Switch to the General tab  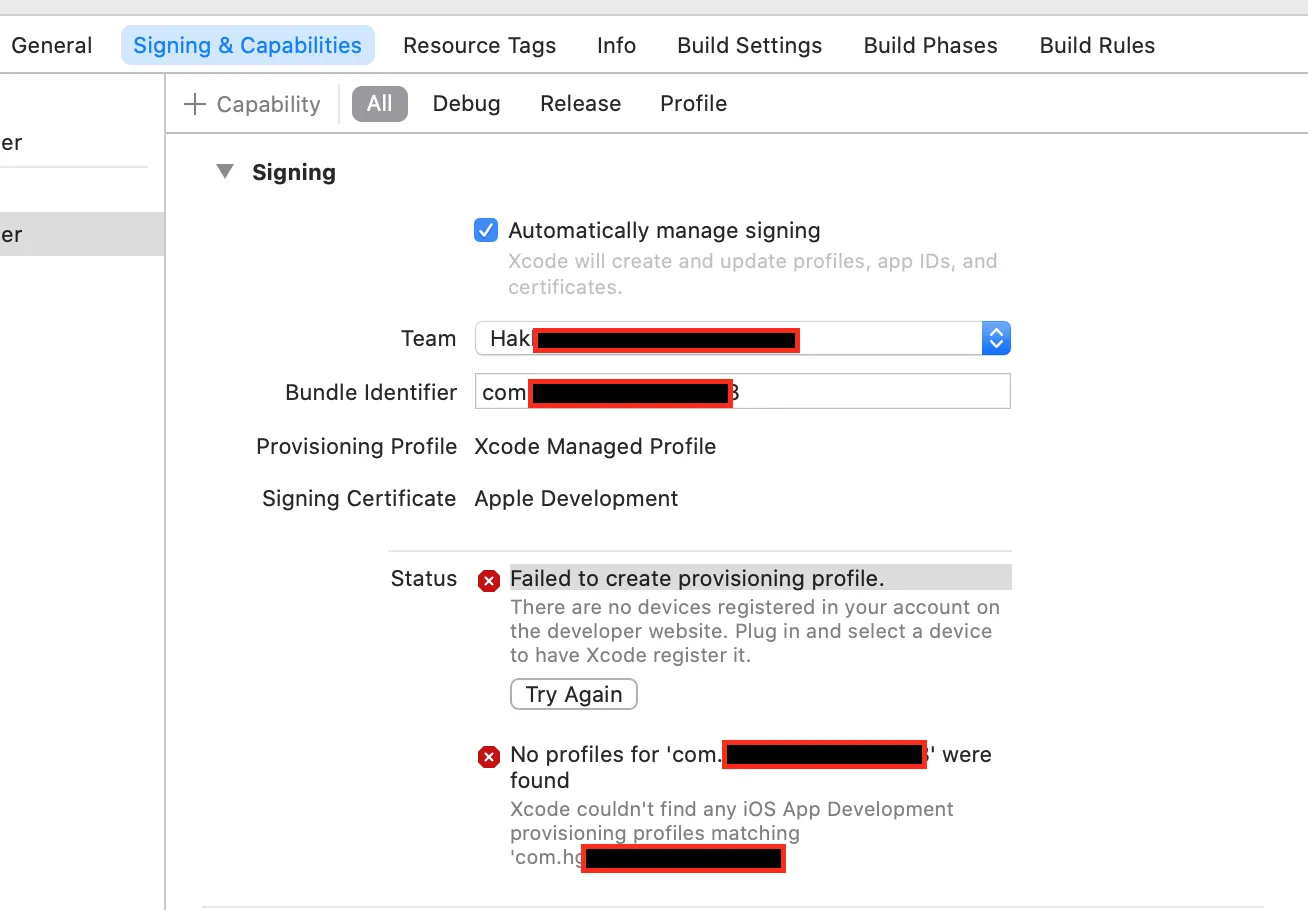(x=52, y=46)
